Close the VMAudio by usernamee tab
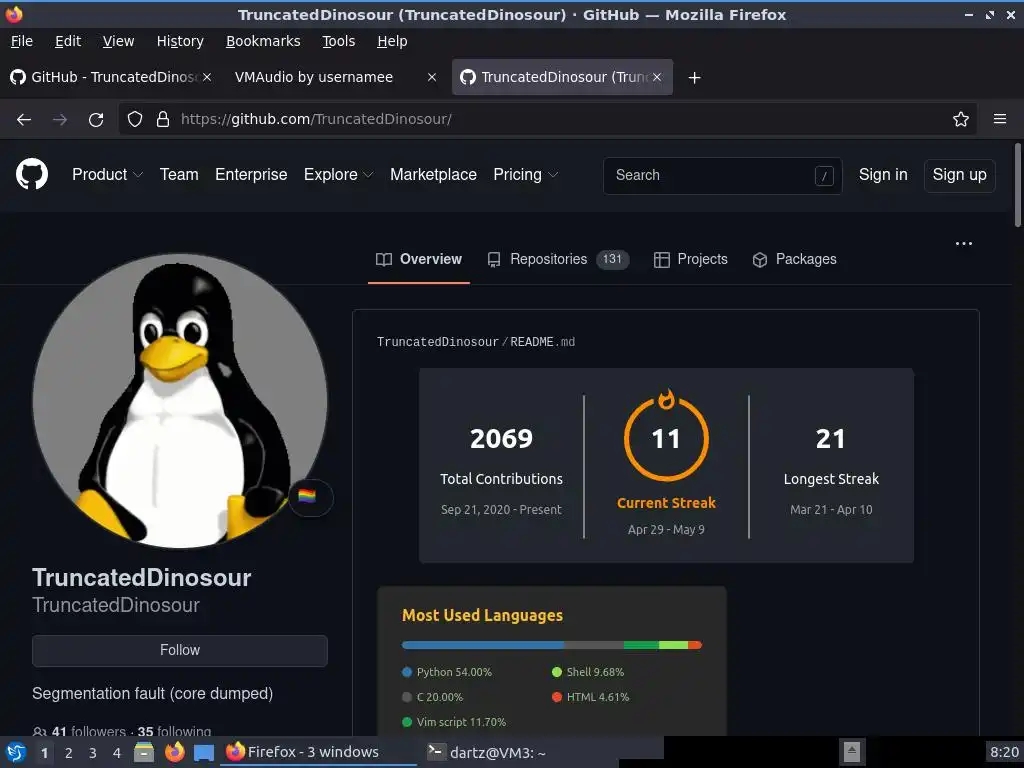The width and height of the screenshot is (1024, 768). pyautogui.click(x=432, y=77)
